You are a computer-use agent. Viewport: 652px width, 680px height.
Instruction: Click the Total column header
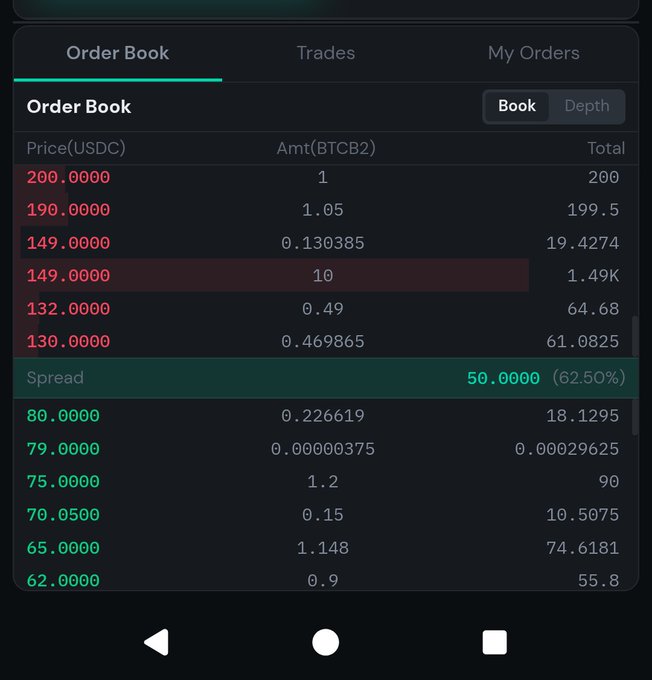[x=606, y=148]
